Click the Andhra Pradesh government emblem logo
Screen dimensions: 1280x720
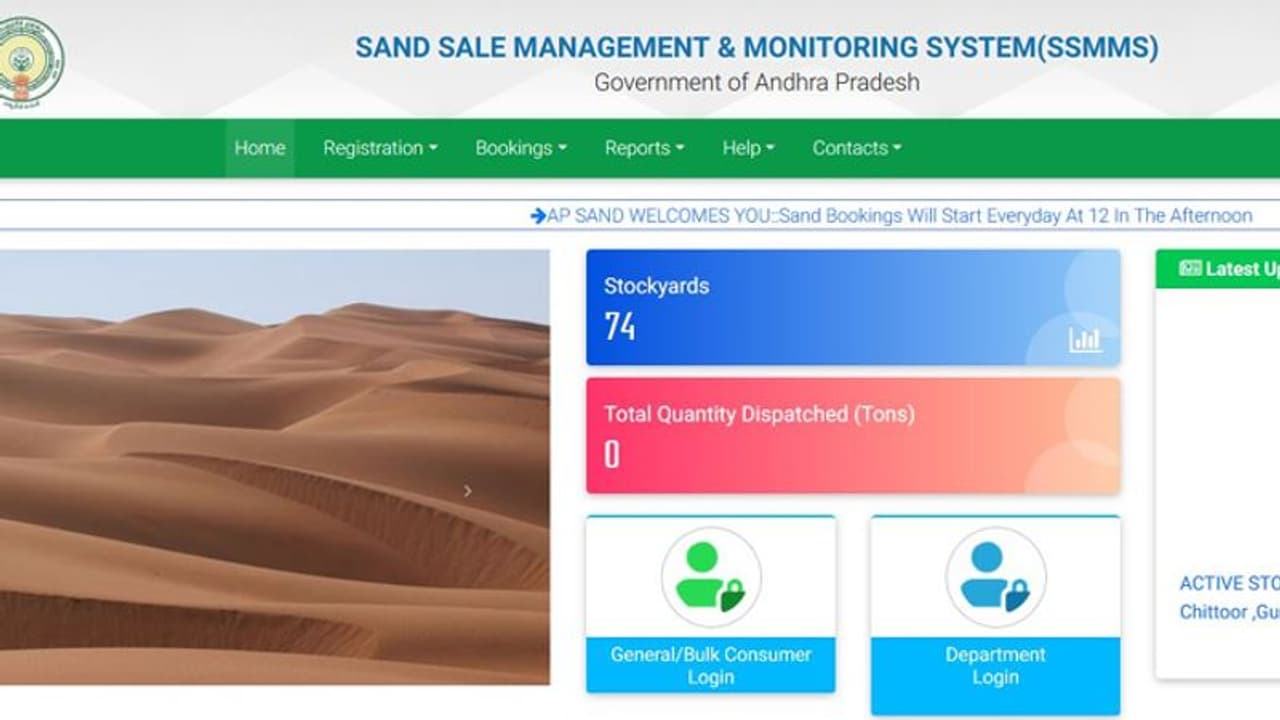[30, 62]
